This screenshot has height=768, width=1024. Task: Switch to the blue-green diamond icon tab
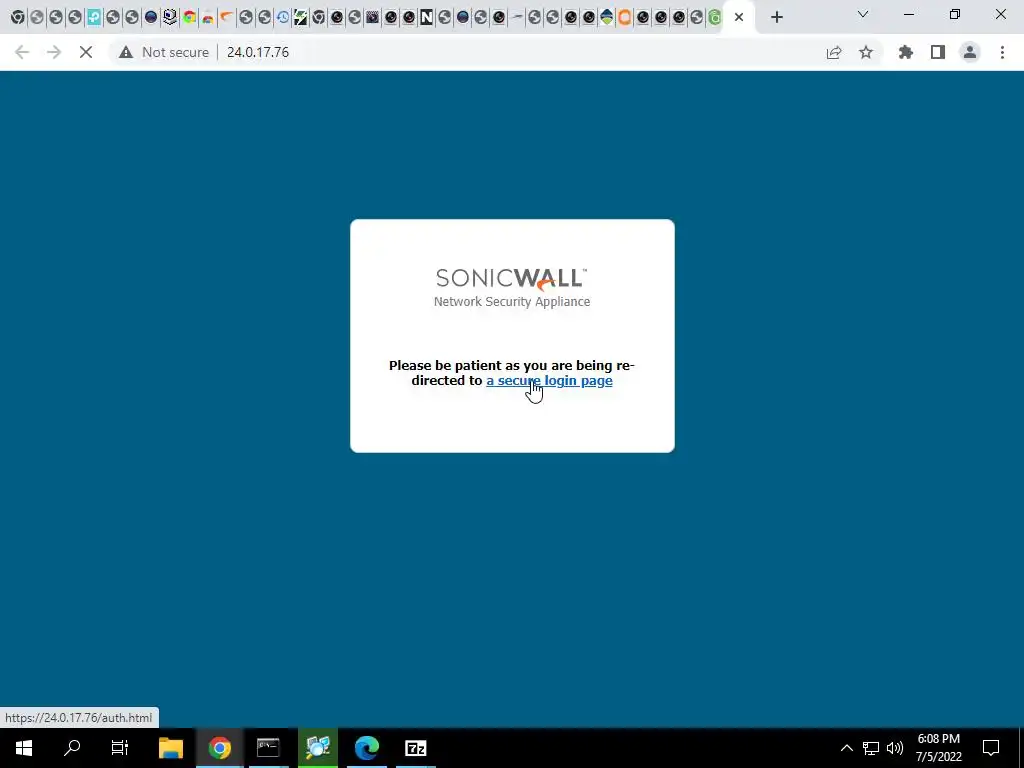point(607,18)
